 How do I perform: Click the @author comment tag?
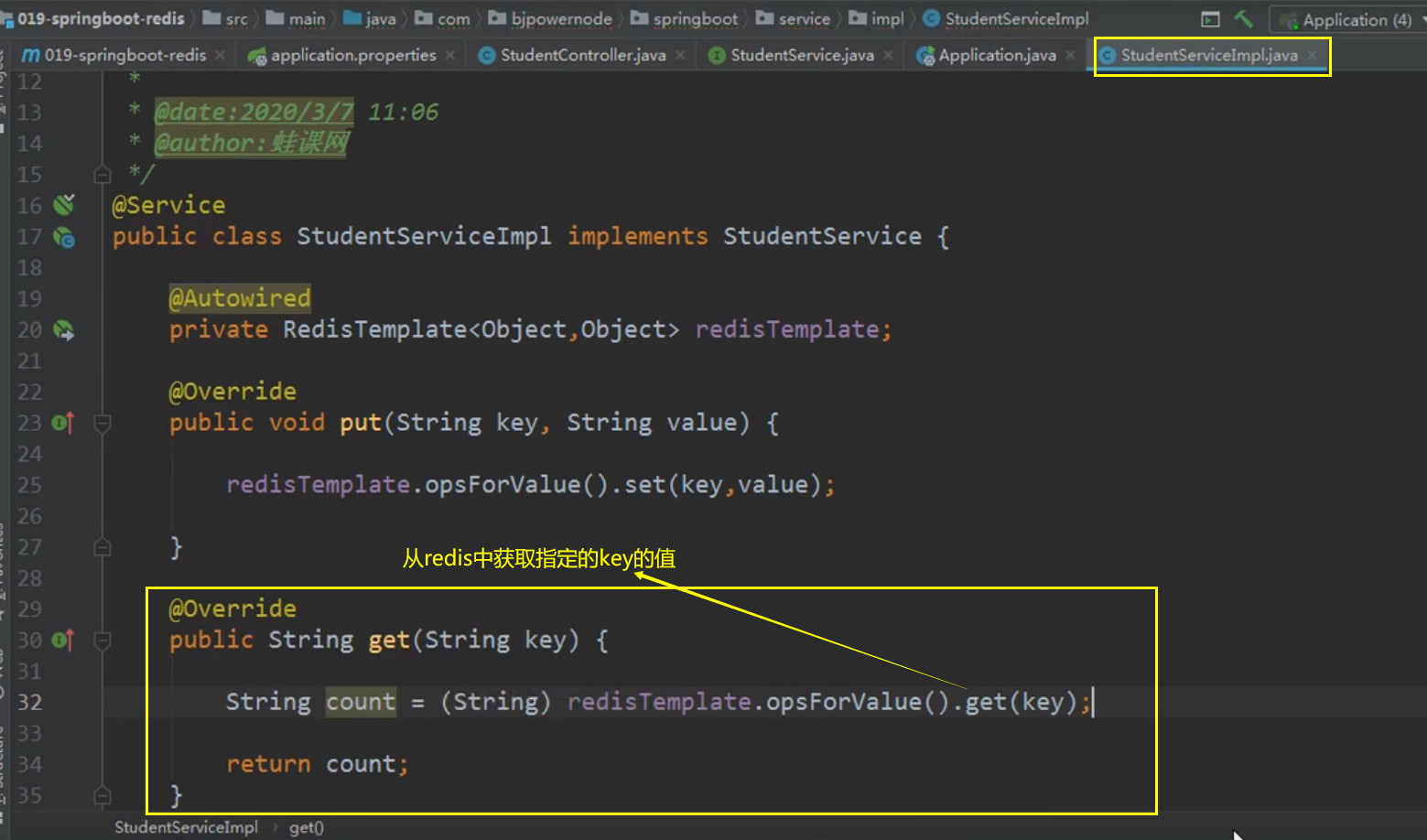click(252, 143)
